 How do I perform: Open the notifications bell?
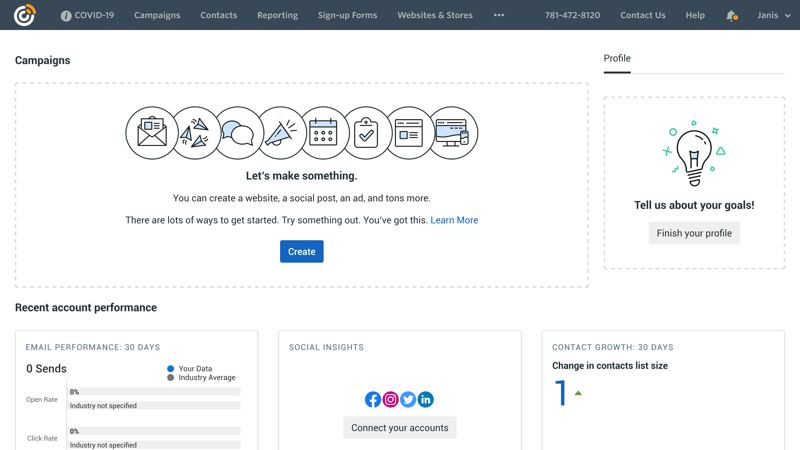tap(731, 15)
